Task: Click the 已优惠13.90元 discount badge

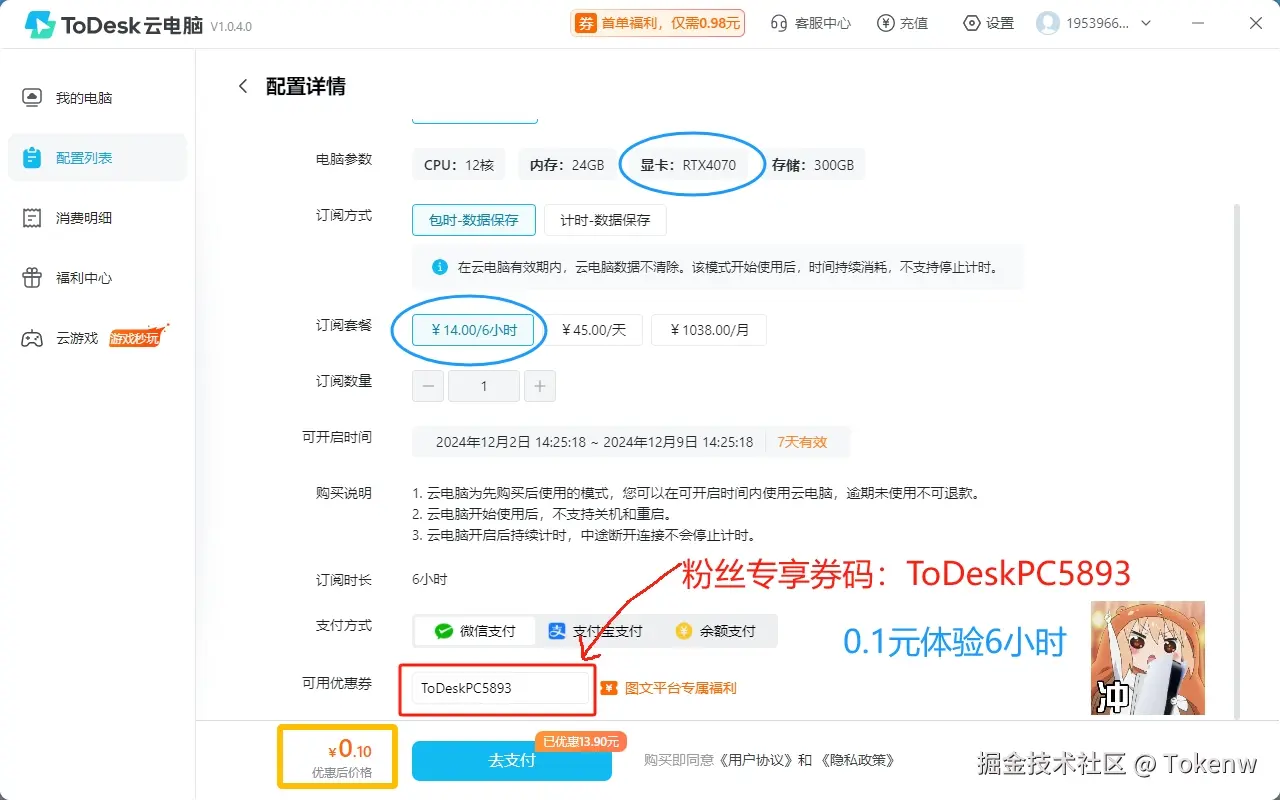Action: (x=581, y=741)
